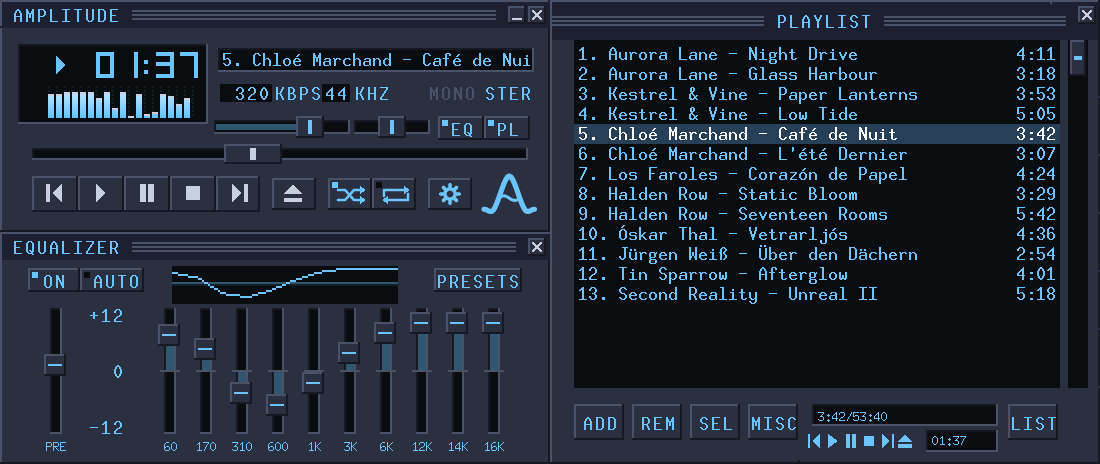Click the 60 Hz band slider handle
This screenshot has width=1100, height=464.
(169, 334)
